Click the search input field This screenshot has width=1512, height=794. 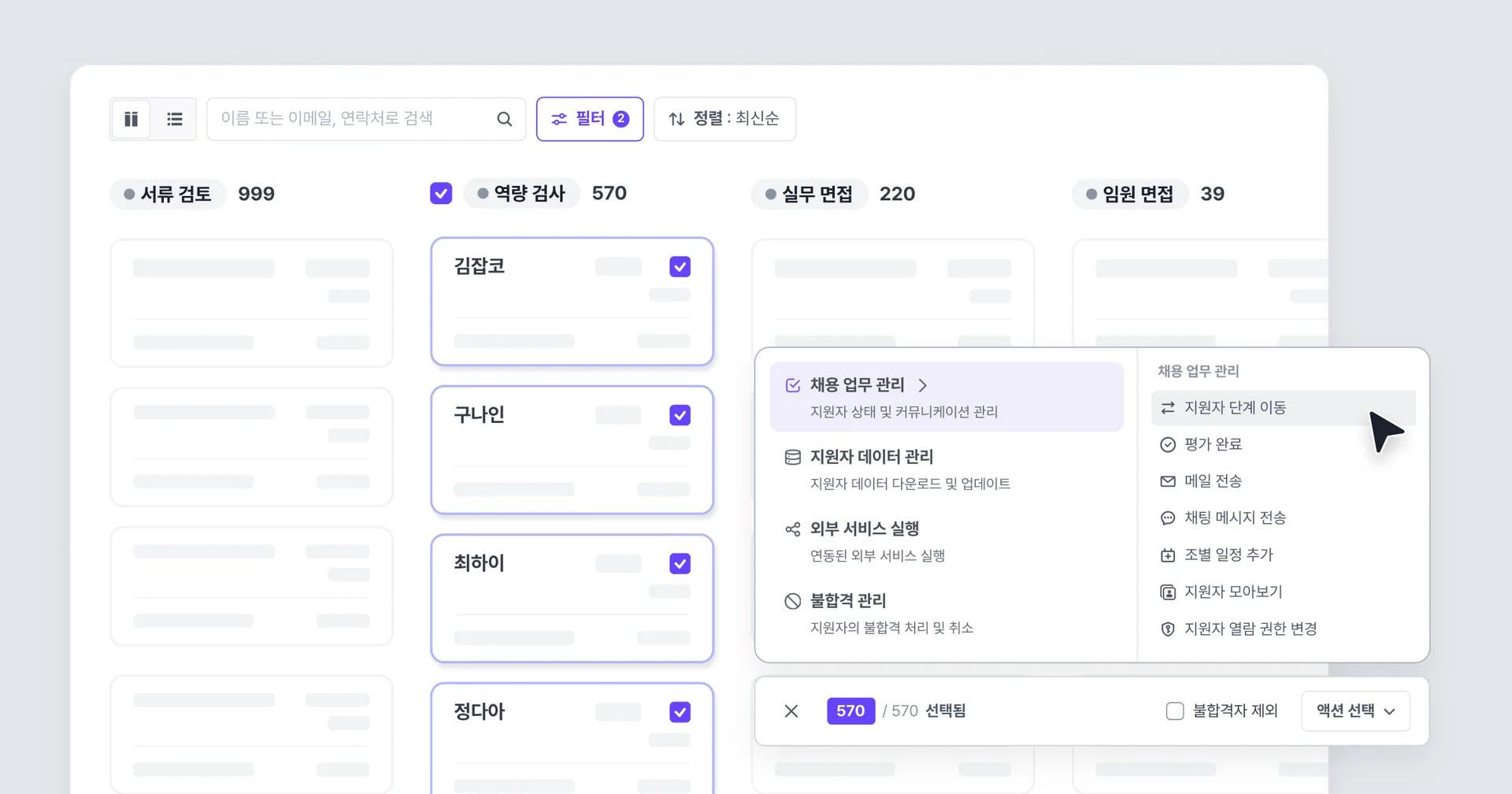pyautogui.click(x=354, y=118)
